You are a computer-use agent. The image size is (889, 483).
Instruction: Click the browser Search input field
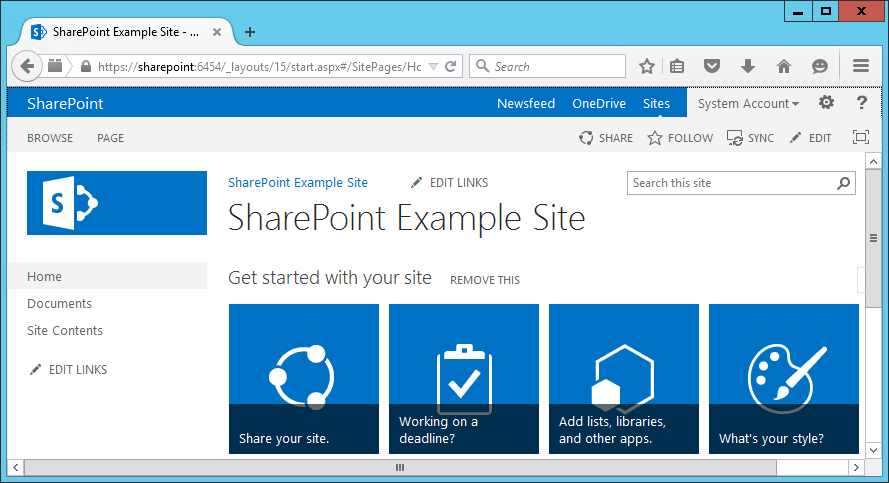tap(547, 66)
